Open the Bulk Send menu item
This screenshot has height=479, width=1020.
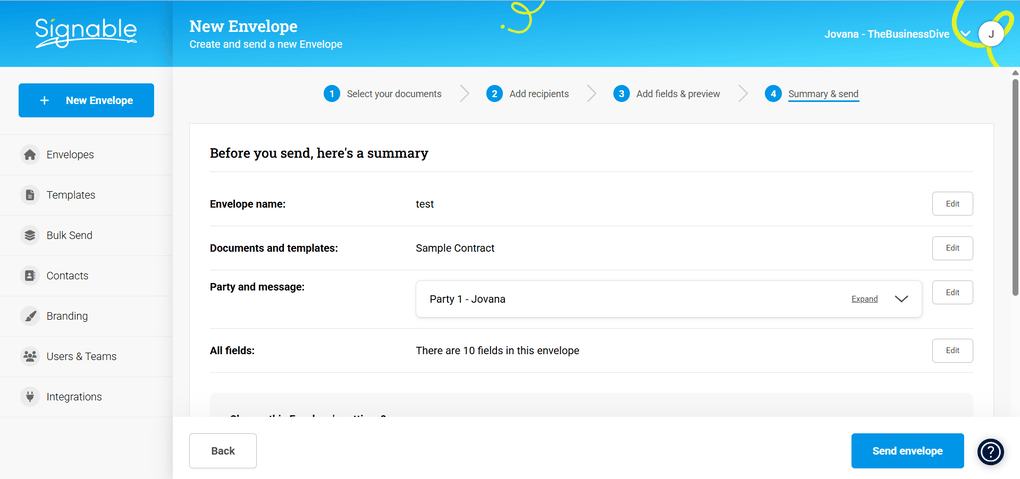tap(86, 236)
